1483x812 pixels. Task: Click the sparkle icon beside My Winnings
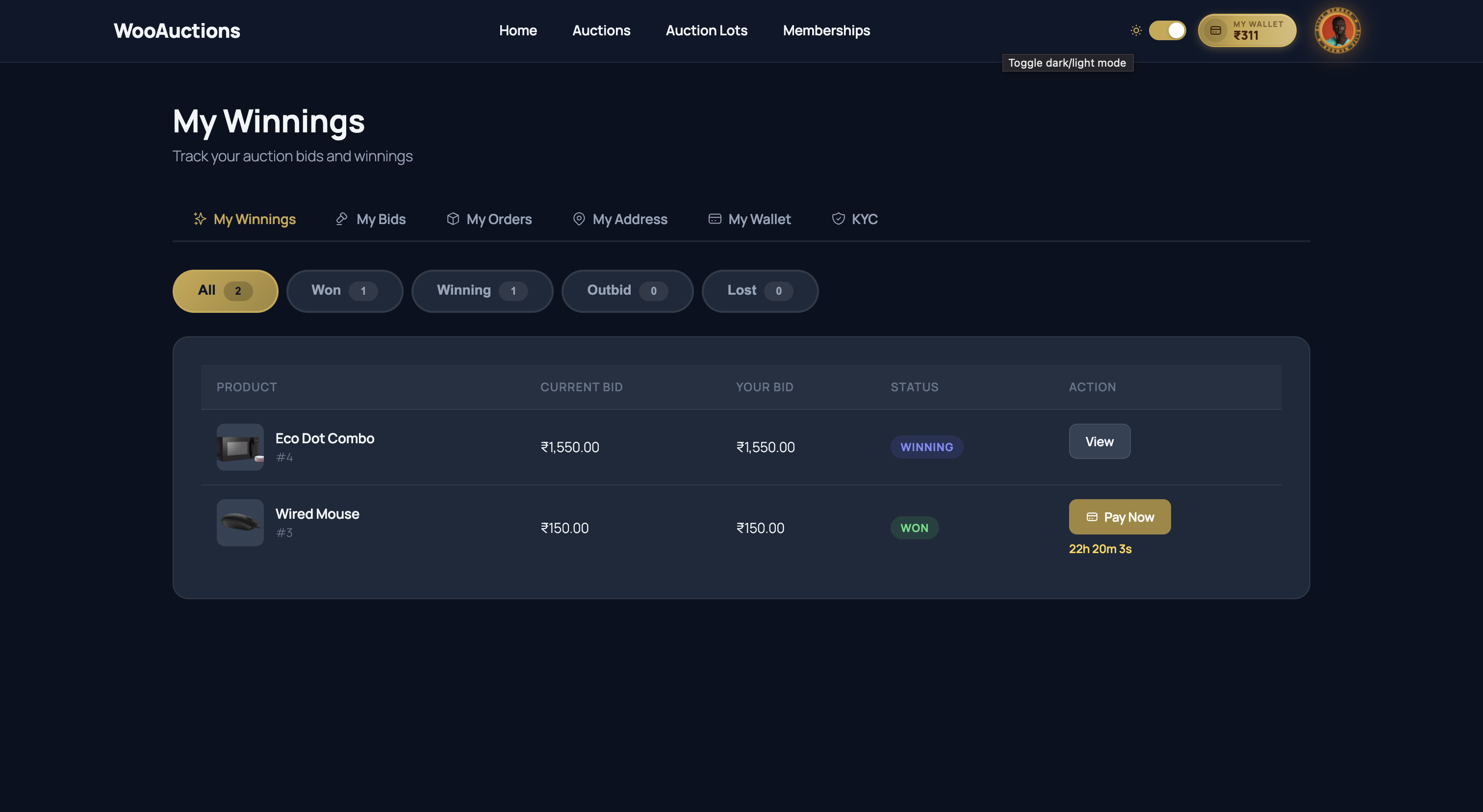(199, 219)
